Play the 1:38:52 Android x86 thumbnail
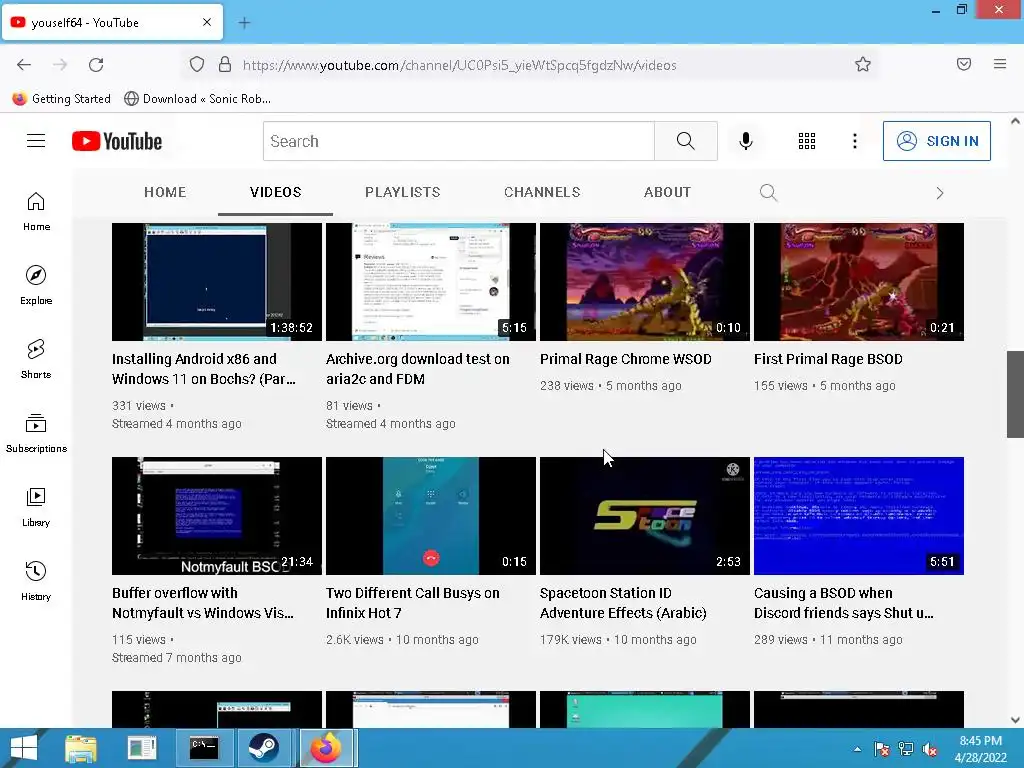Screen dimensions: 1024x768 [217, 282]
